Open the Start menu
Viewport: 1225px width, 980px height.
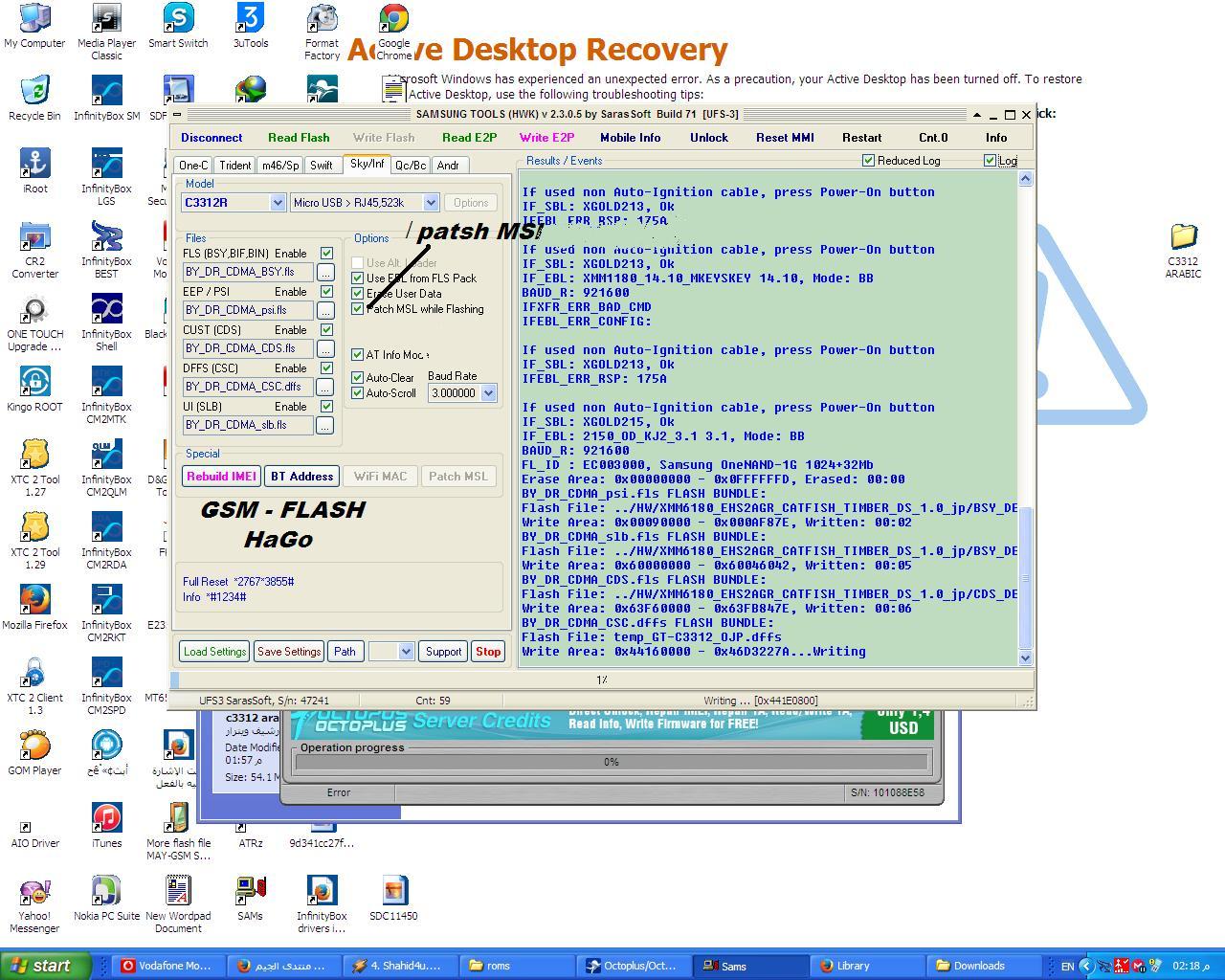(46, 966)
